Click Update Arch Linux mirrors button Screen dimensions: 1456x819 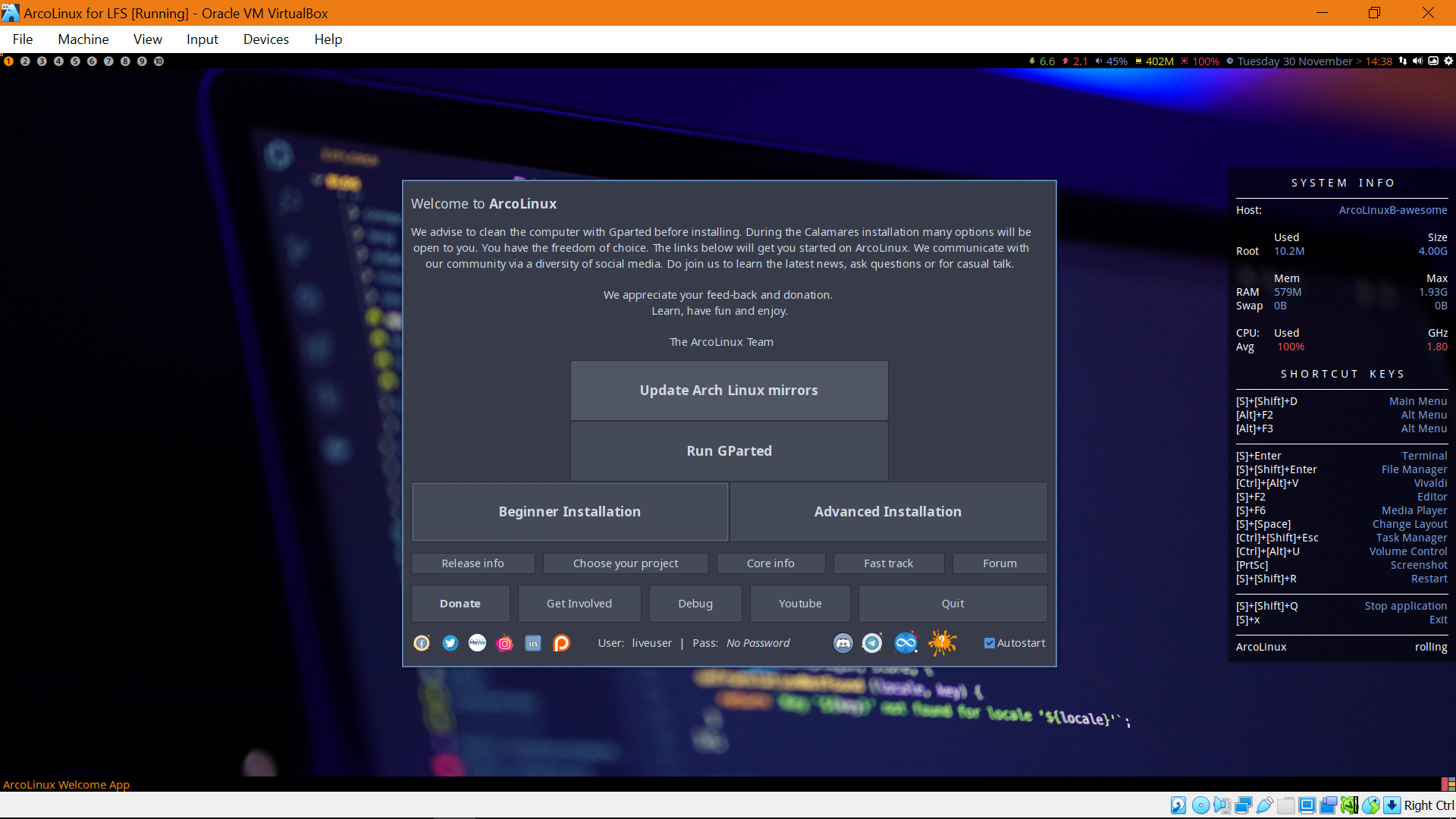[x=729, y=391]
